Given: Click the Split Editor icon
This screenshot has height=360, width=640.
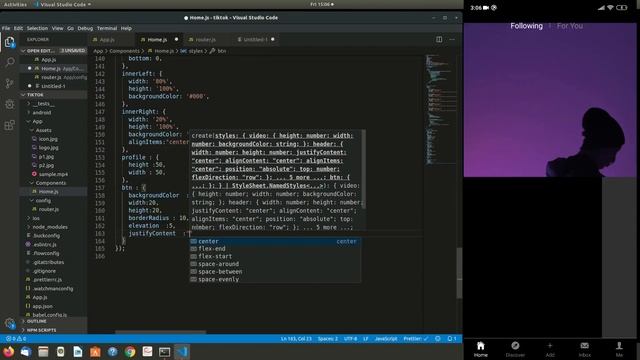Looking at the screenshot, I should point(439,40).
